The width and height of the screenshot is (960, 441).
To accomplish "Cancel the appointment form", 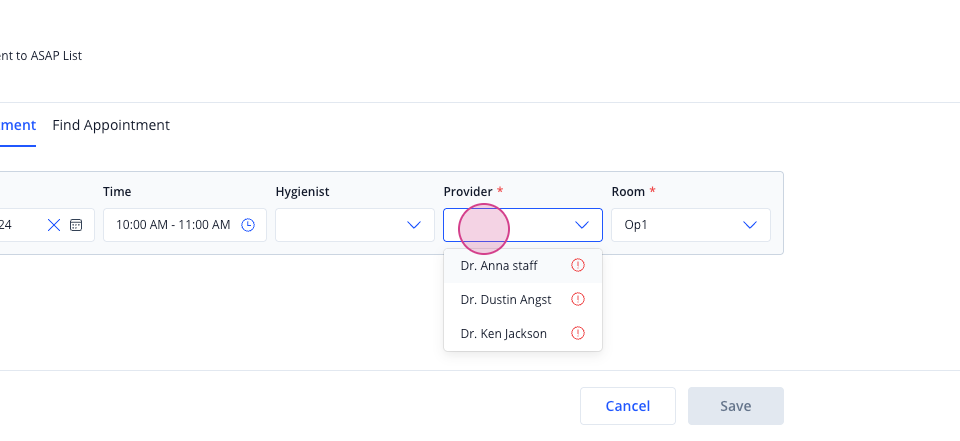I will tap(628, 406).
